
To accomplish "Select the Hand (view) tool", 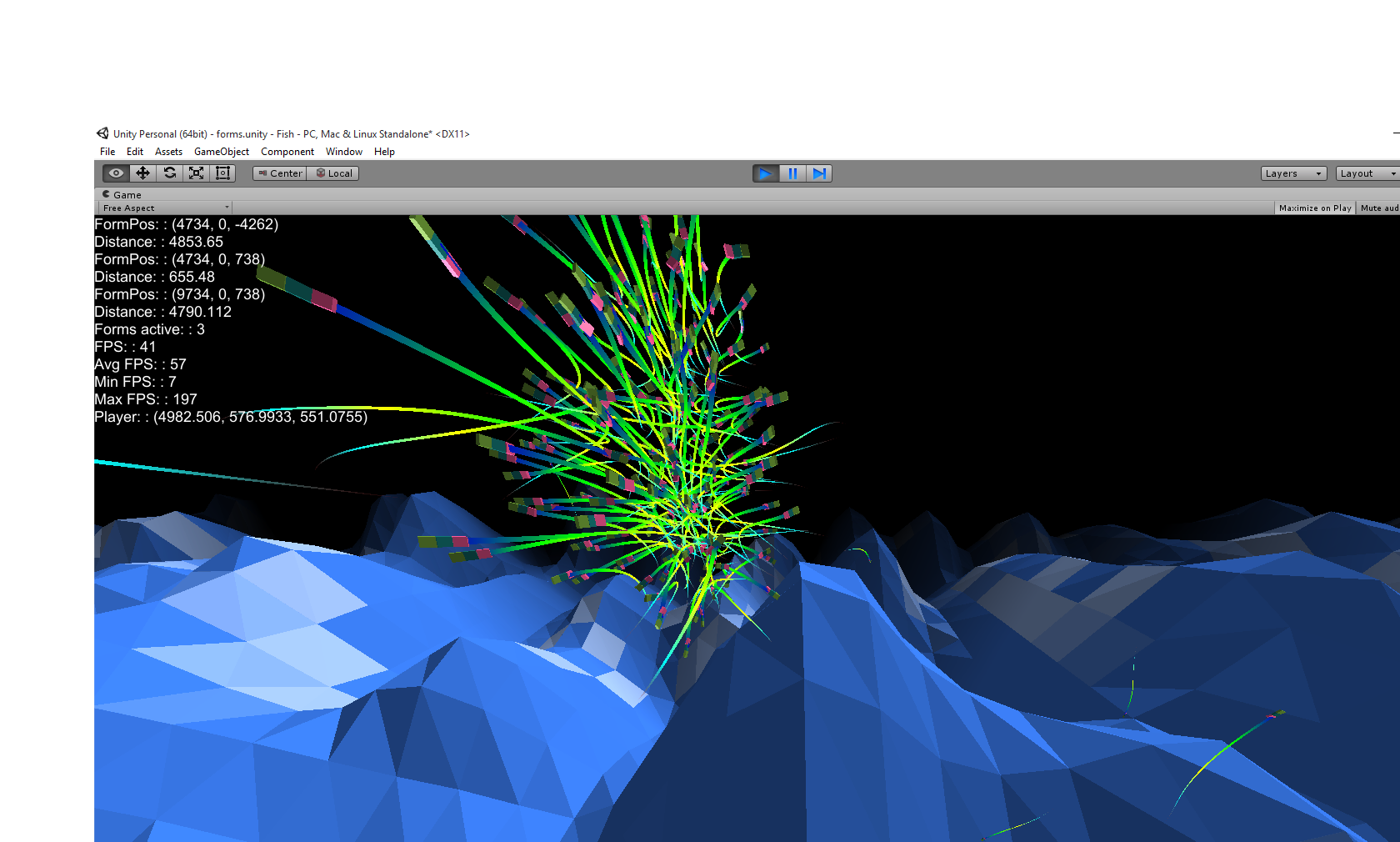I will click(x=116, y=173).
